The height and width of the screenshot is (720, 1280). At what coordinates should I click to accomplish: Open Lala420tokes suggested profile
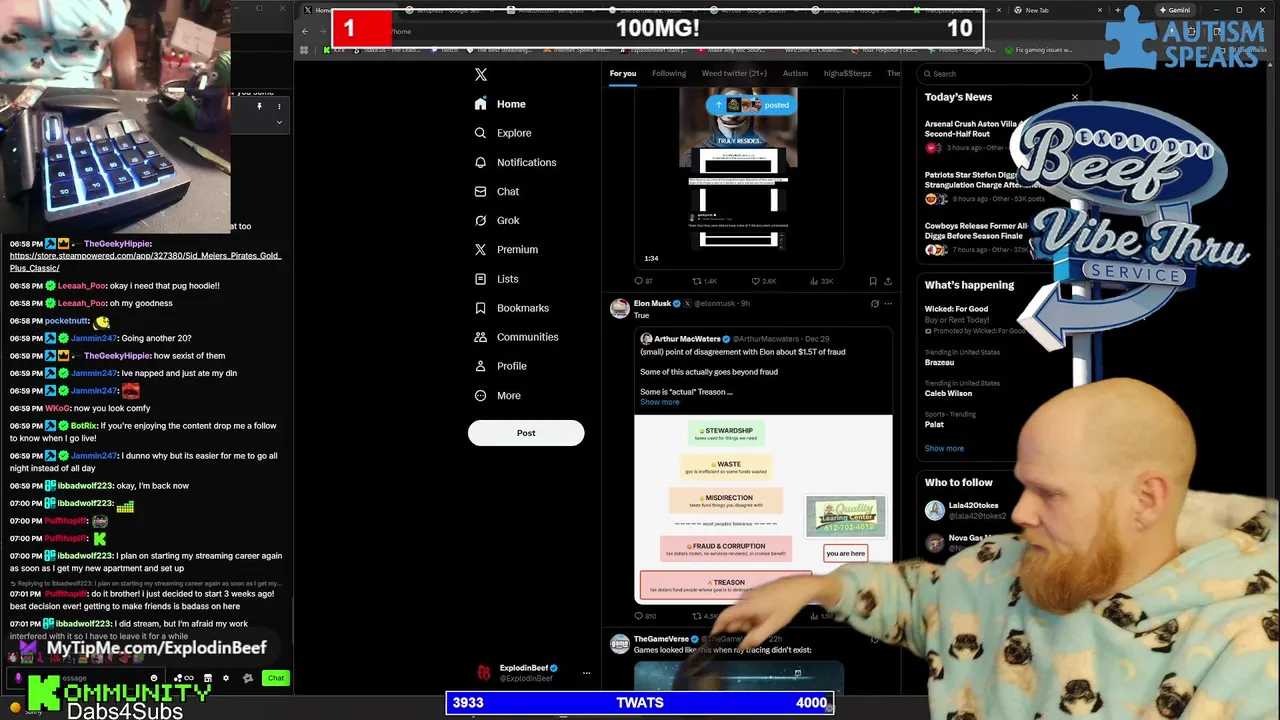(x=965, y=511)
